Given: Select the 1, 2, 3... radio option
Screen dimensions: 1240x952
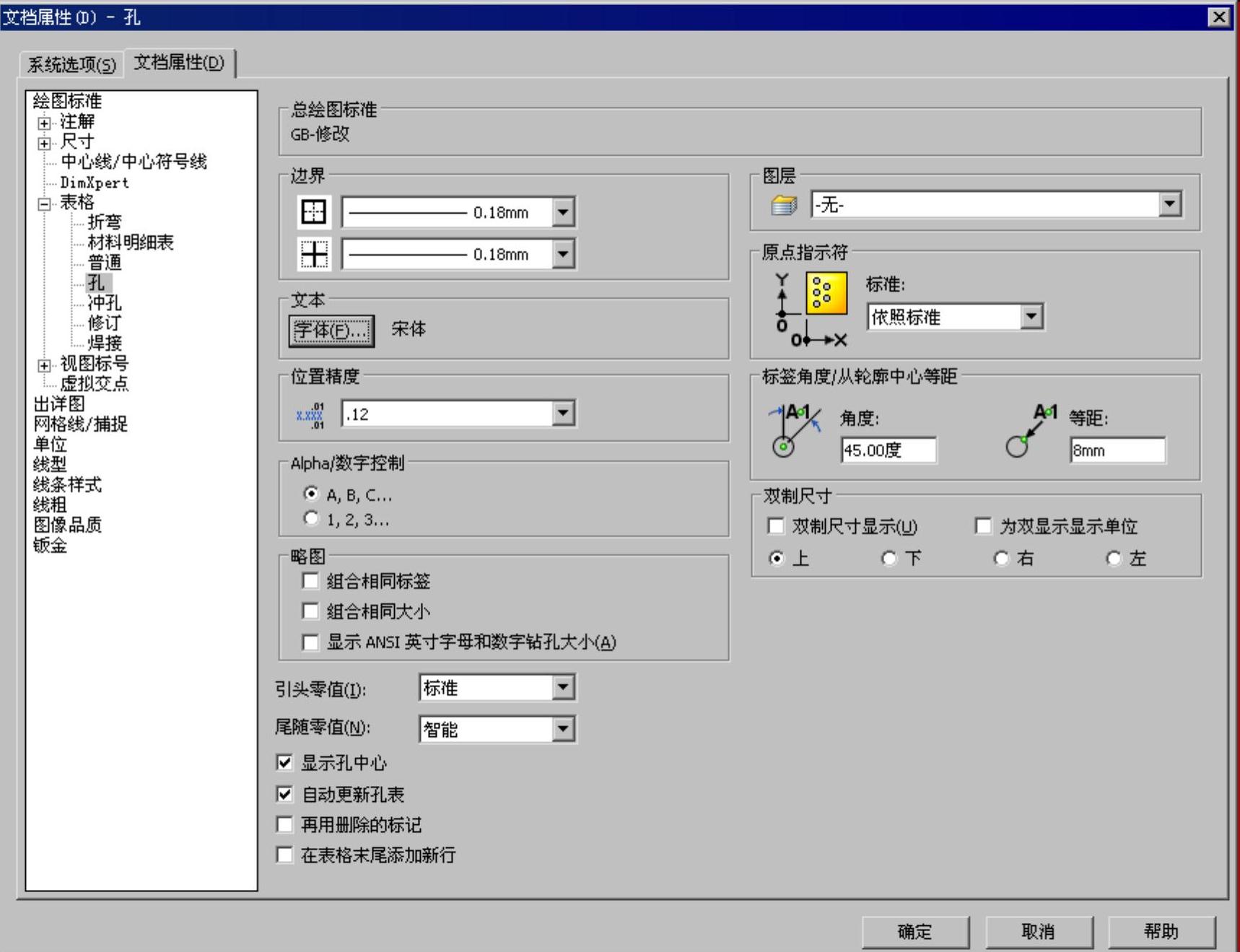Looking at the screenshot, I should [x=311, y=519].
